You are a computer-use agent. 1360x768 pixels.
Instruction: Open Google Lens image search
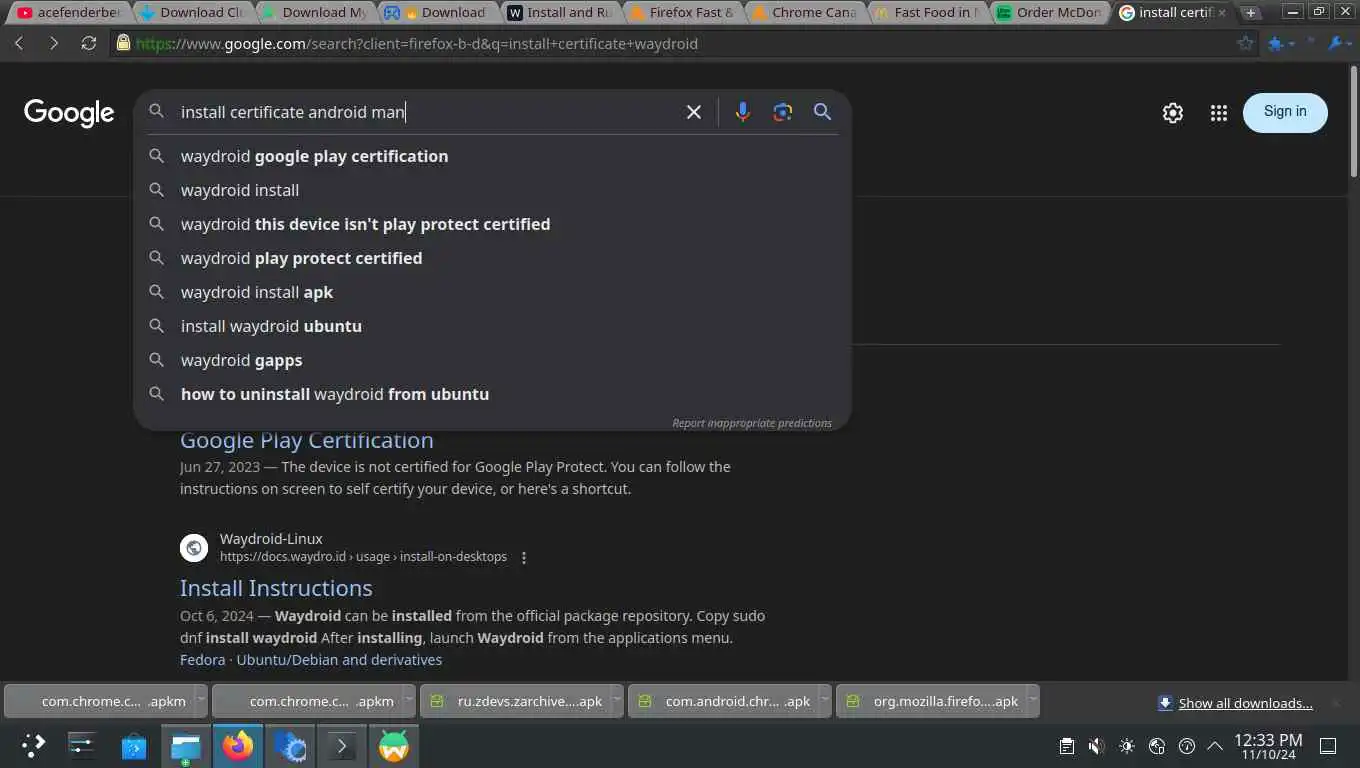pos(783,112)
